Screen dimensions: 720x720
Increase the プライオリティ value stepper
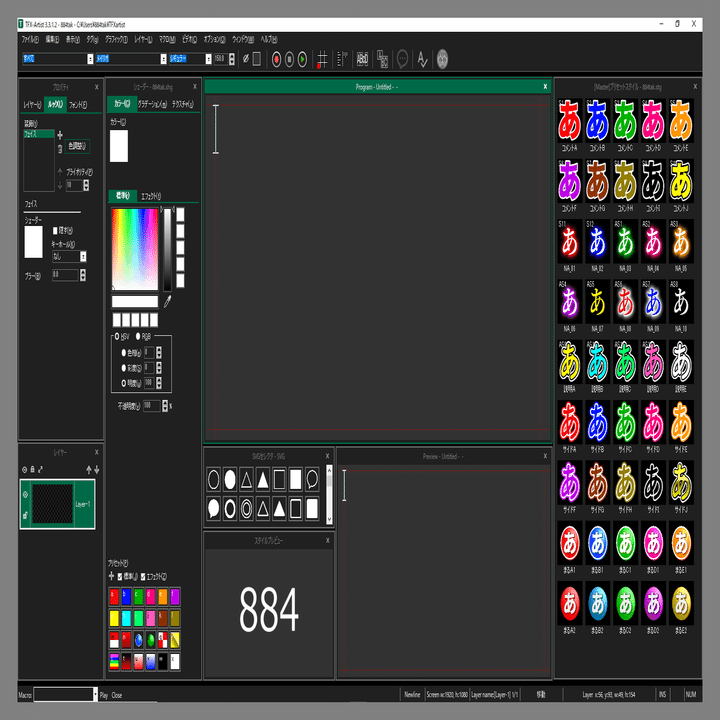click(86, 182)
